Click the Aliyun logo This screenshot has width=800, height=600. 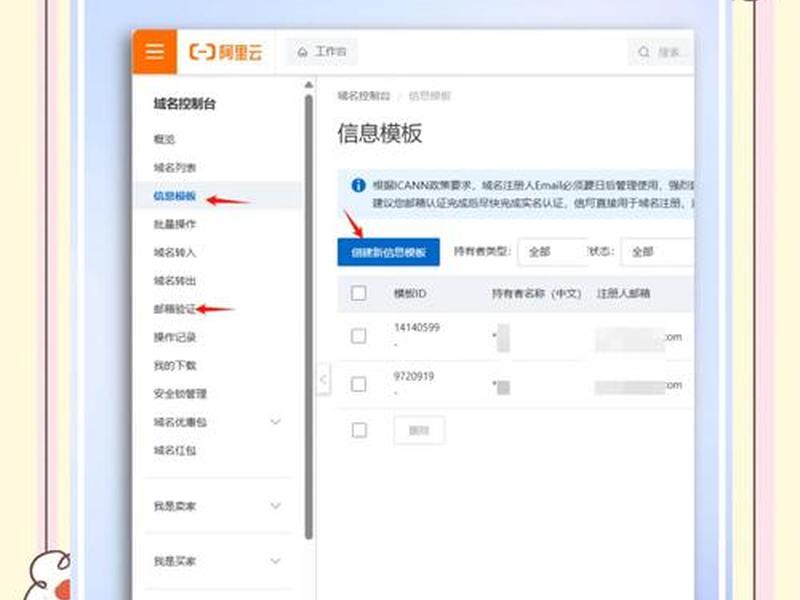[226, 52]
